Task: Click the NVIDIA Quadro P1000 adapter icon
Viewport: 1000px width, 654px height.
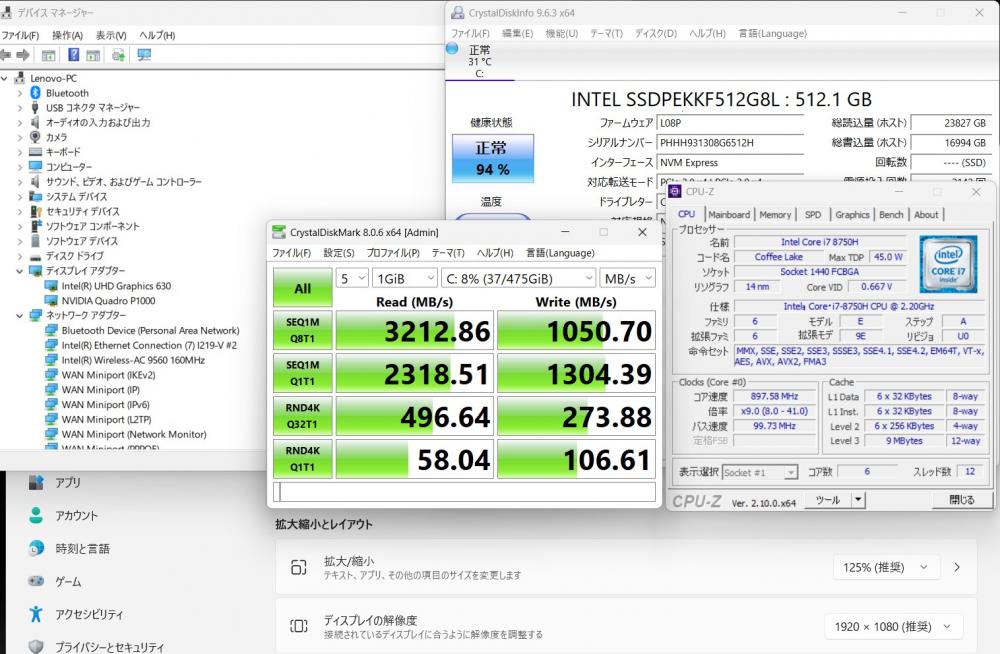Action: 51,301
